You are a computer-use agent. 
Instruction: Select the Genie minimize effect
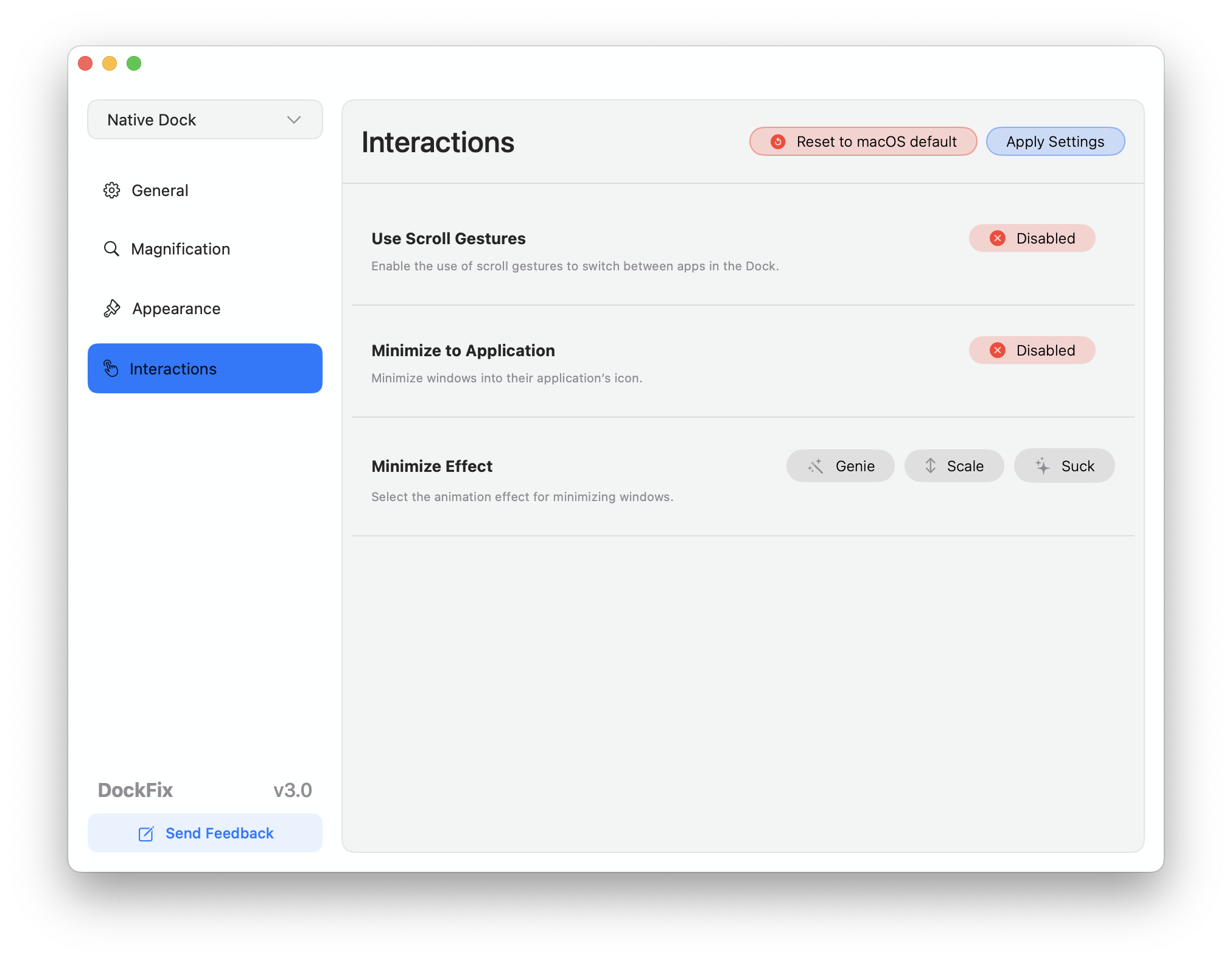[x=840, y=466]
